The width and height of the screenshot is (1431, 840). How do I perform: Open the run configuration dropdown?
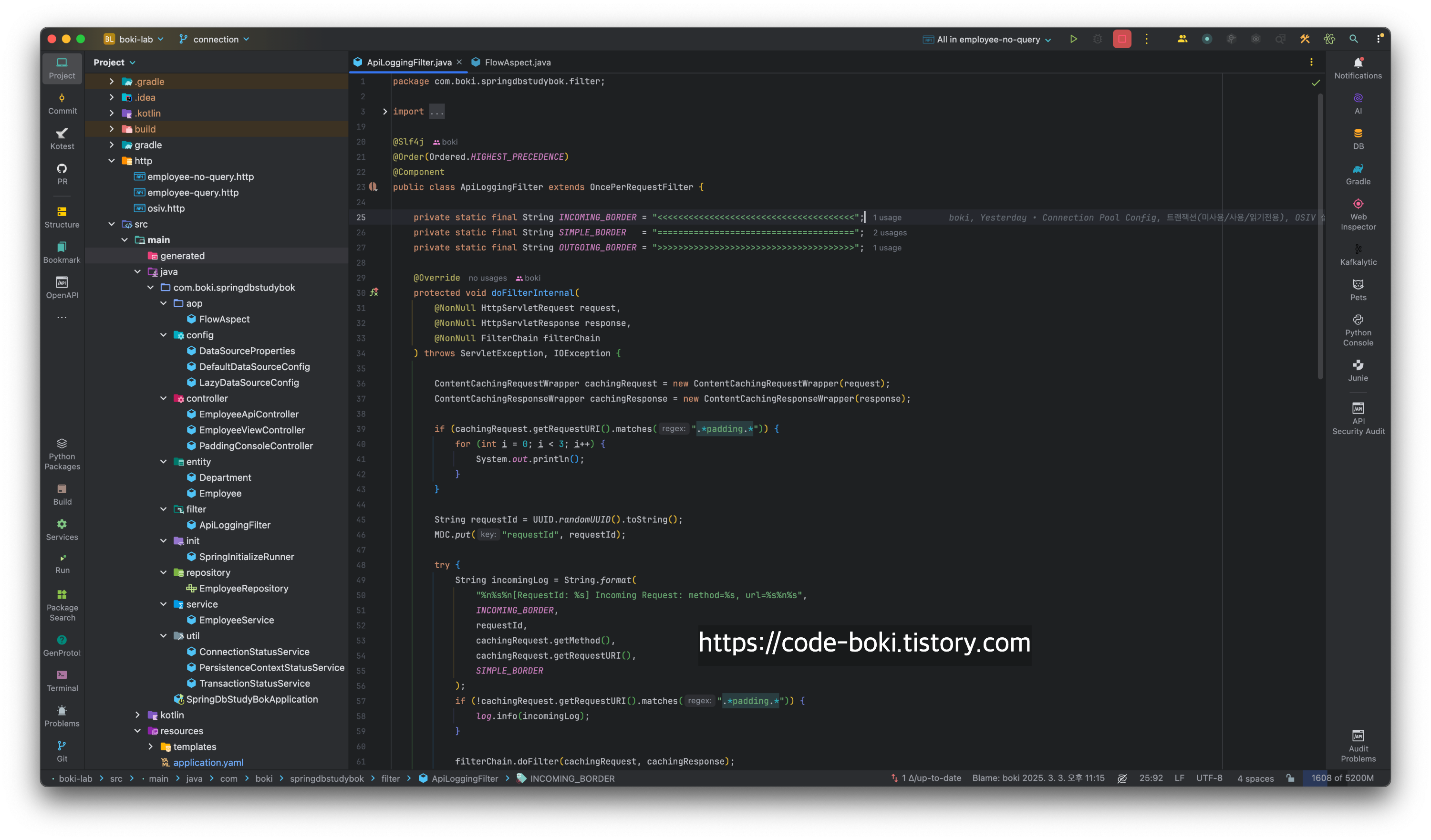pos(988,39)
